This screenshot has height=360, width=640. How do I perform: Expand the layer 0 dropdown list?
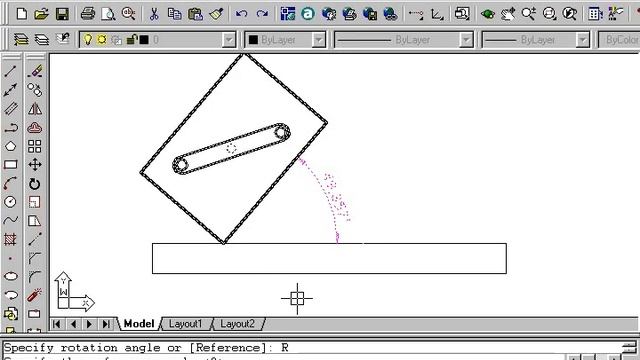click(229, 40)
